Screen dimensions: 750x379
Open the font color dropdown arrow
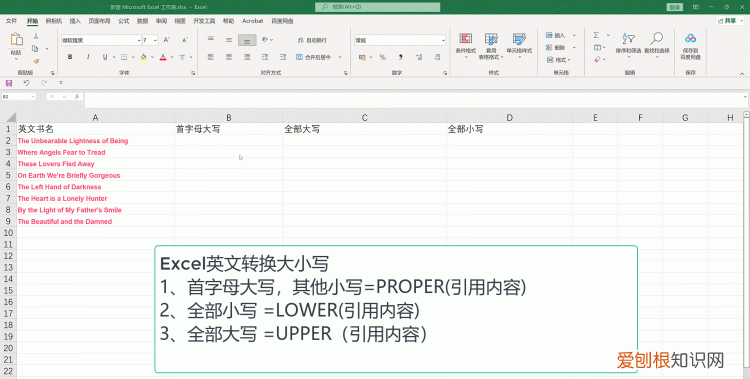(171, 57)
